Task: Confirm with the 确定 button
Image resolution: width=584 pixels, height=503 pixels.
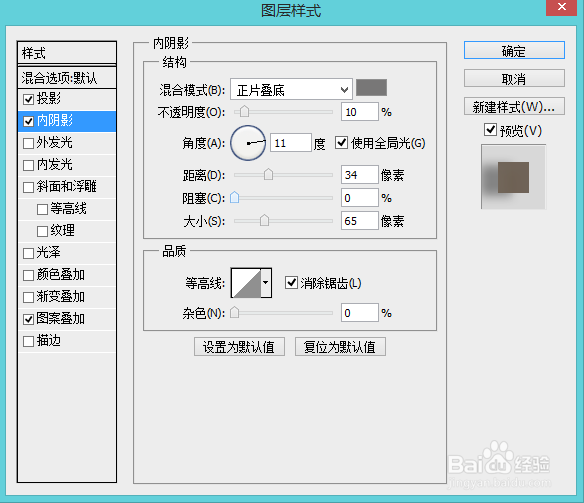Action: pos(514,50)
